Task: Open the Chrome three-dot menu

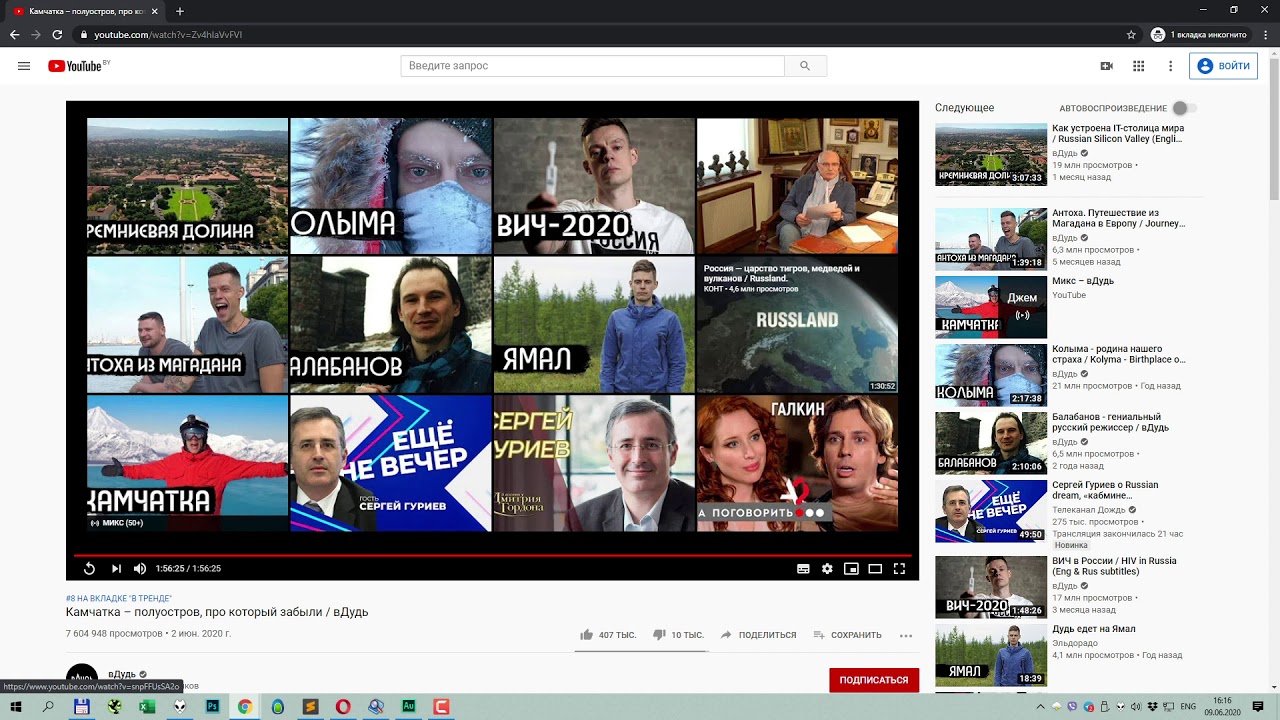Action: (x=1264, y=34)
